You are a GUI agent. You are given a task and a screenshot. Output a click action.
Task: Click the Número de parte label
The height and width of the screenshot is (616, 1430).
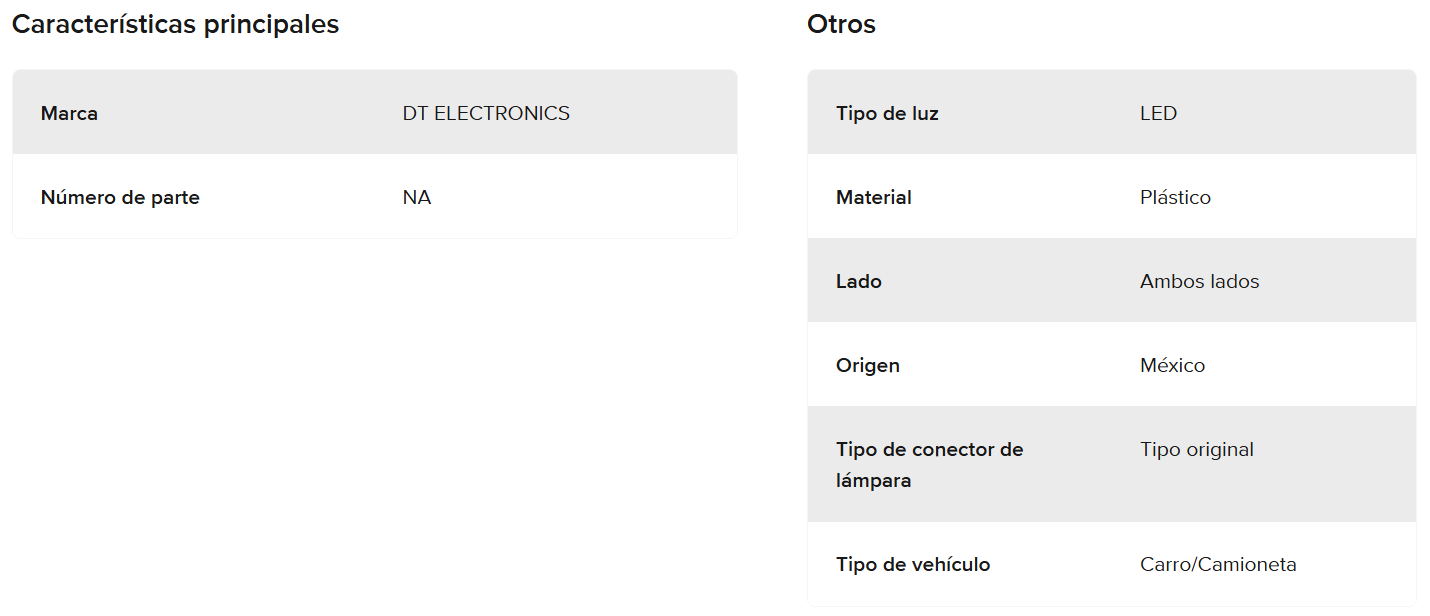[120, 197]
